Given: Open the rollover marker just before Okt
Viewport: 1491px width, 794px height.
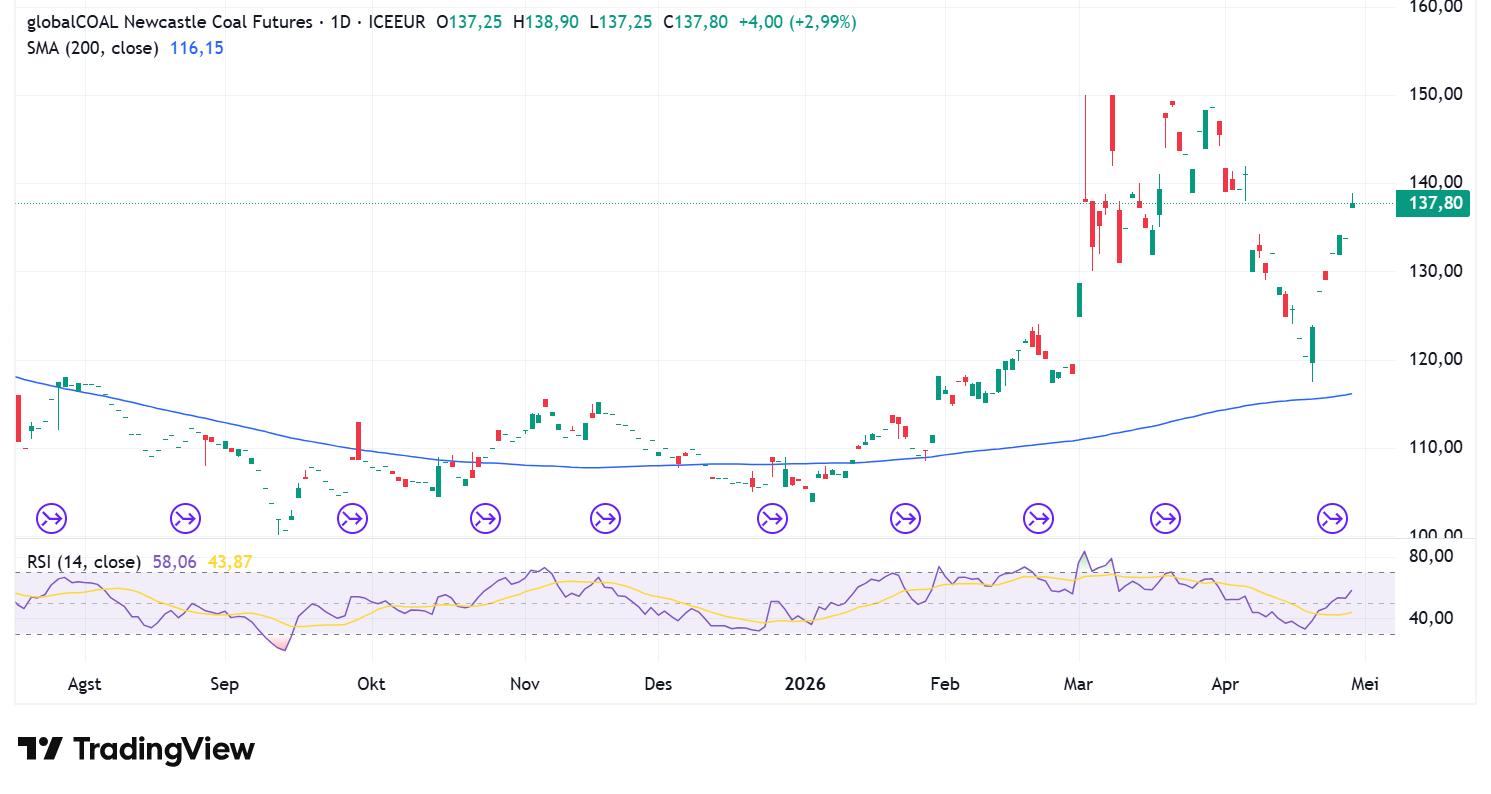Looking at the screenshot, I should [x=352, y=519].
